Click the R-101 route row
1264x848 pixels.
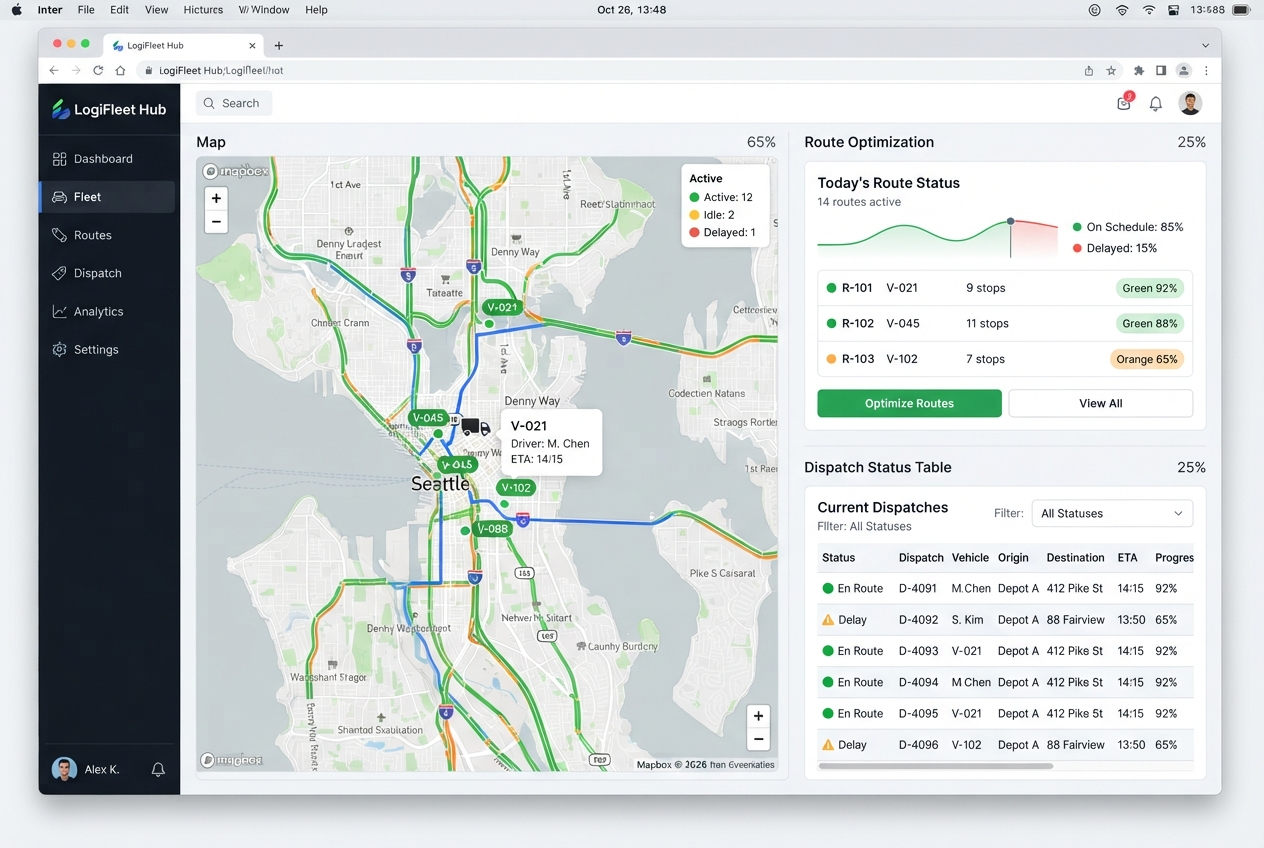tap(1005, 288)
